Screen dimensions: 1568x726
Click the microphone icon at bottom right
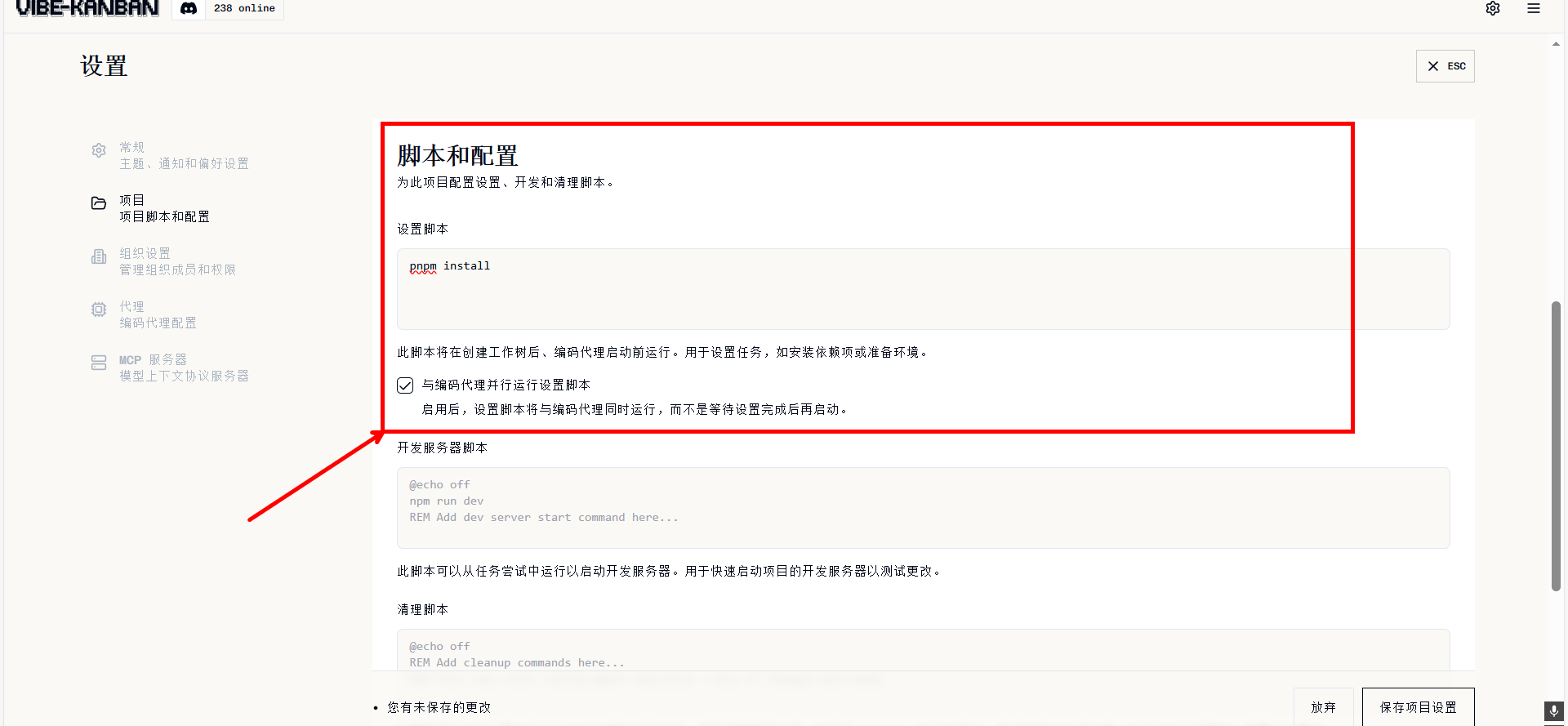(1553, 711)
